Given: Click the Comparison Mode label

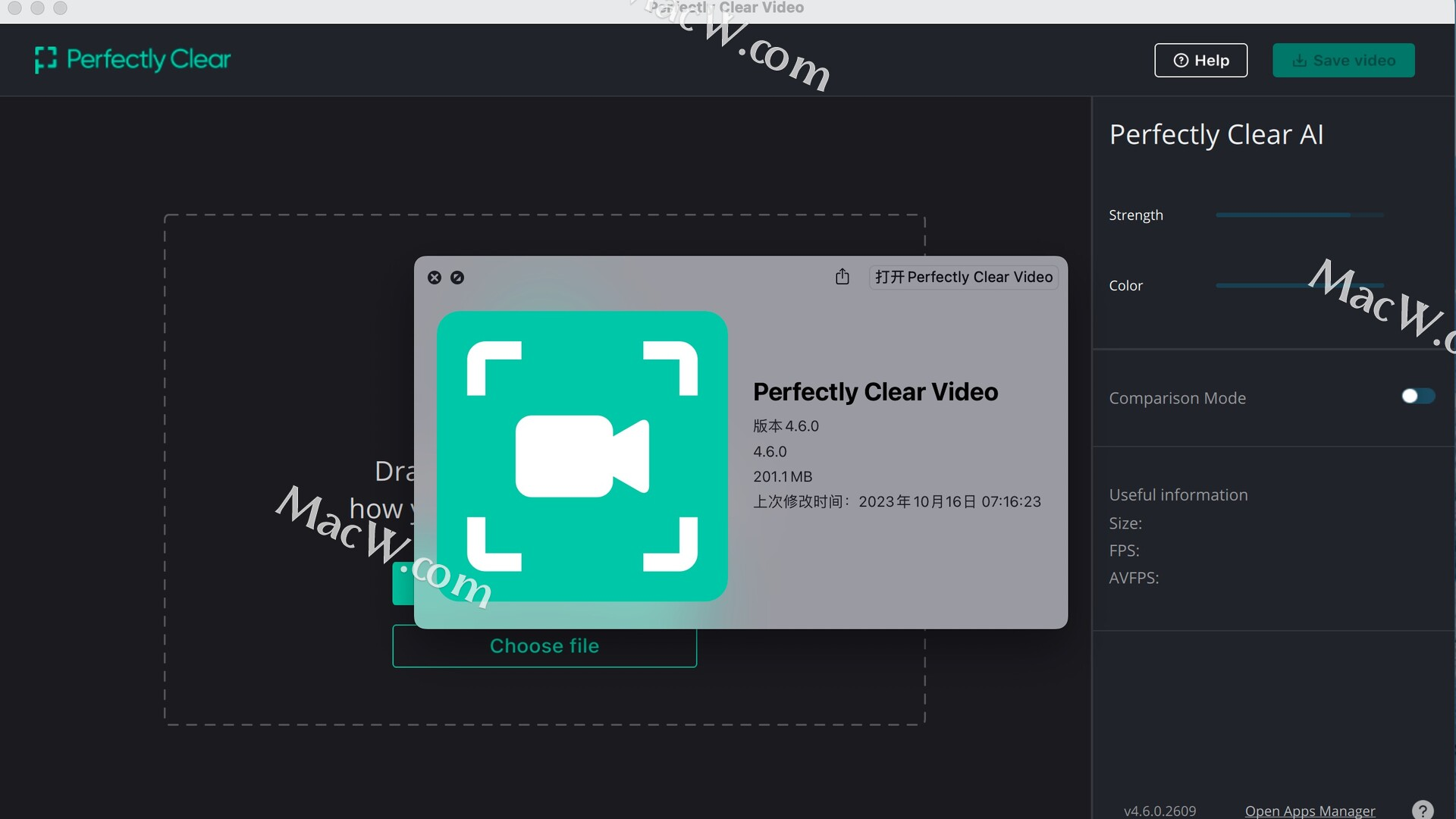Looking at the screenshot, I should click(x=1177, y=398).
